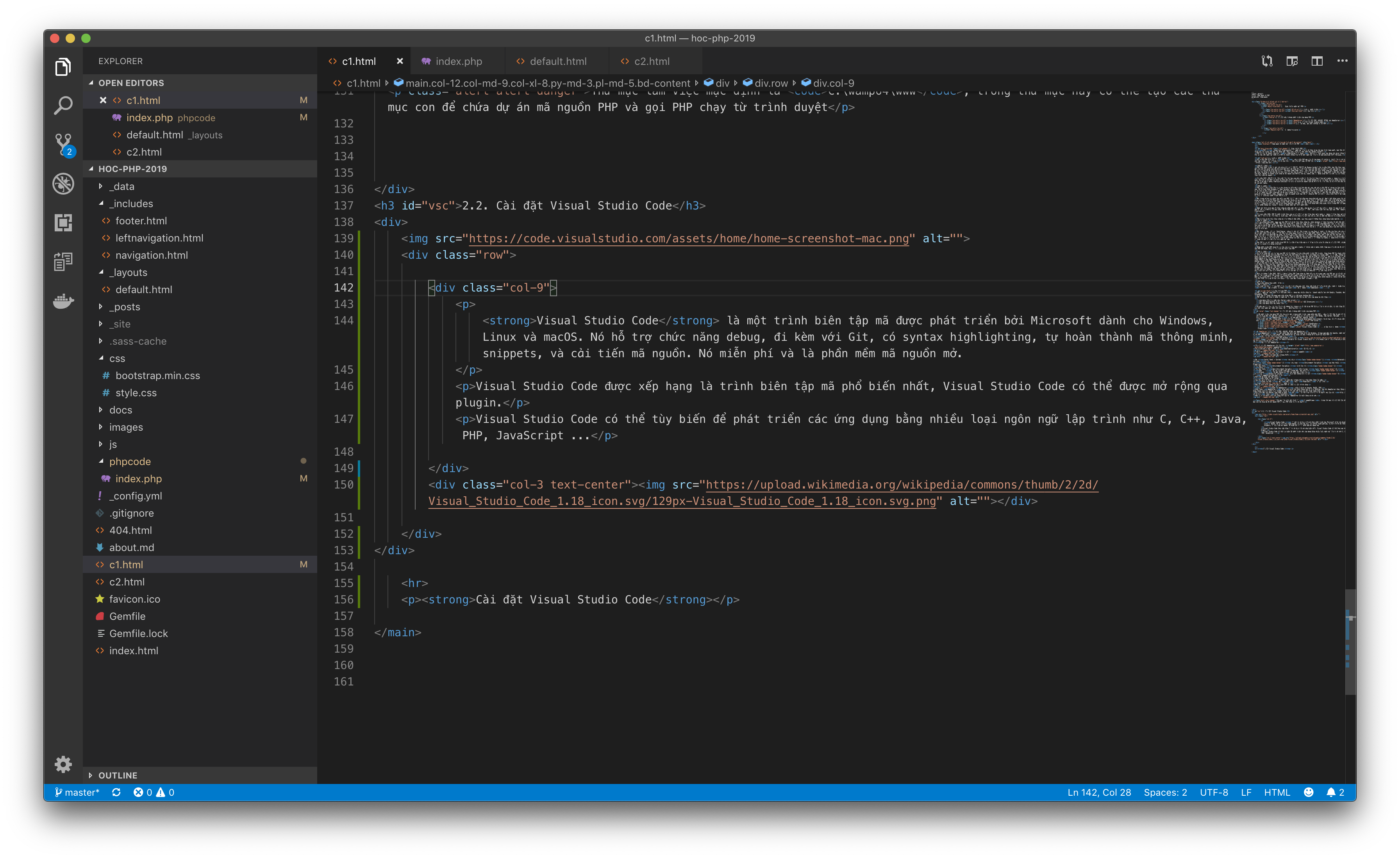Image resolution: width=1400 pixels, height=859 pixels.
Task: Click the Open Changes compare icon
Action: coord(1266,61)
